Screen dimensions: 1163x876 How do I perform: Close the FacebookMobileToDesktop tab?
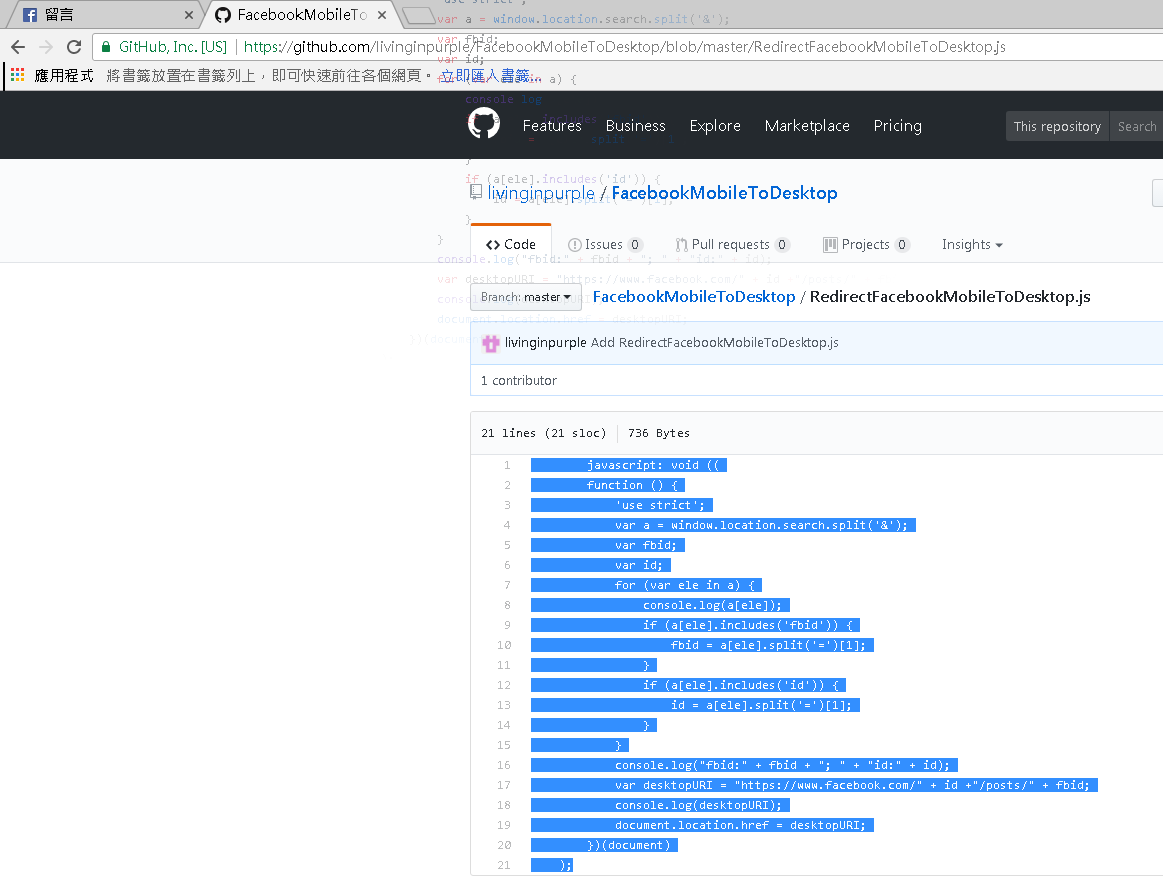point(382,15)
